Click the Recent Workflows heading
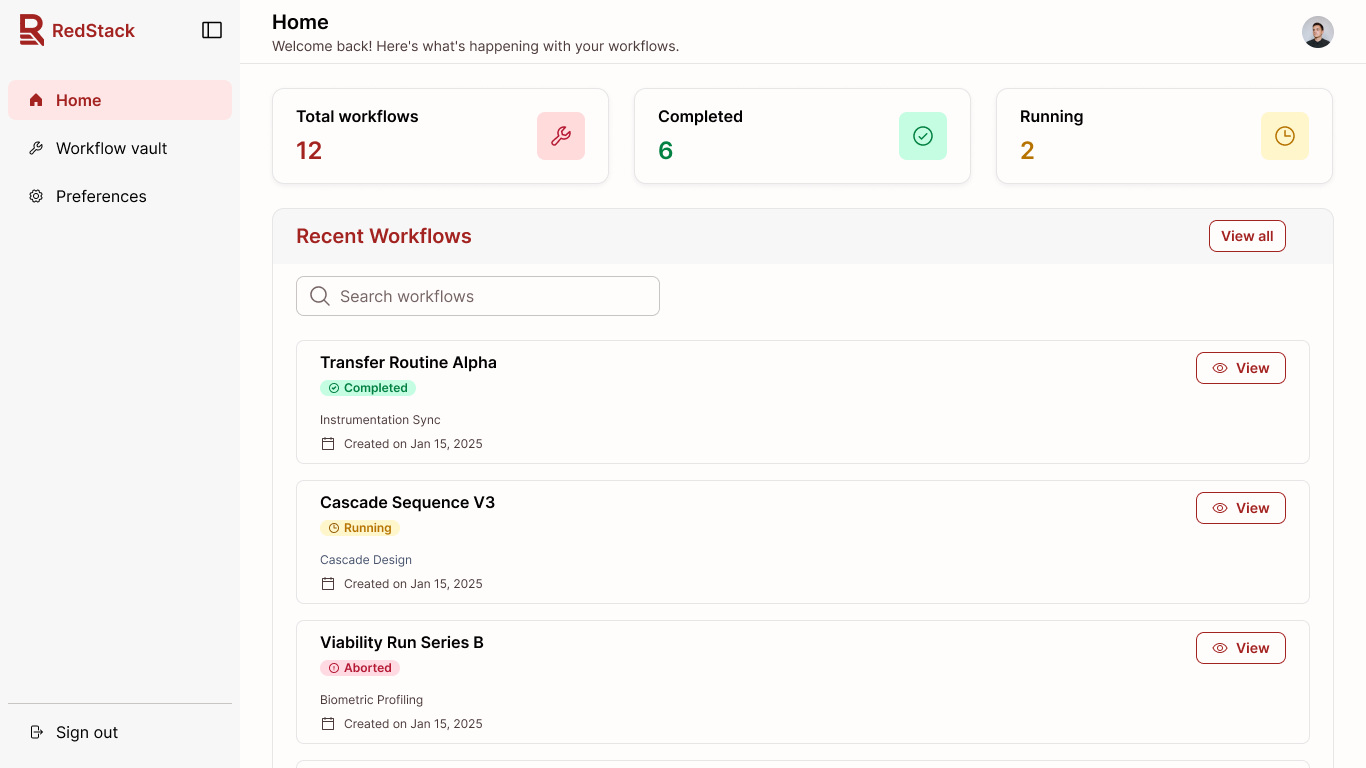Viewport: 1366px width, 768px height. coord(384,236)
